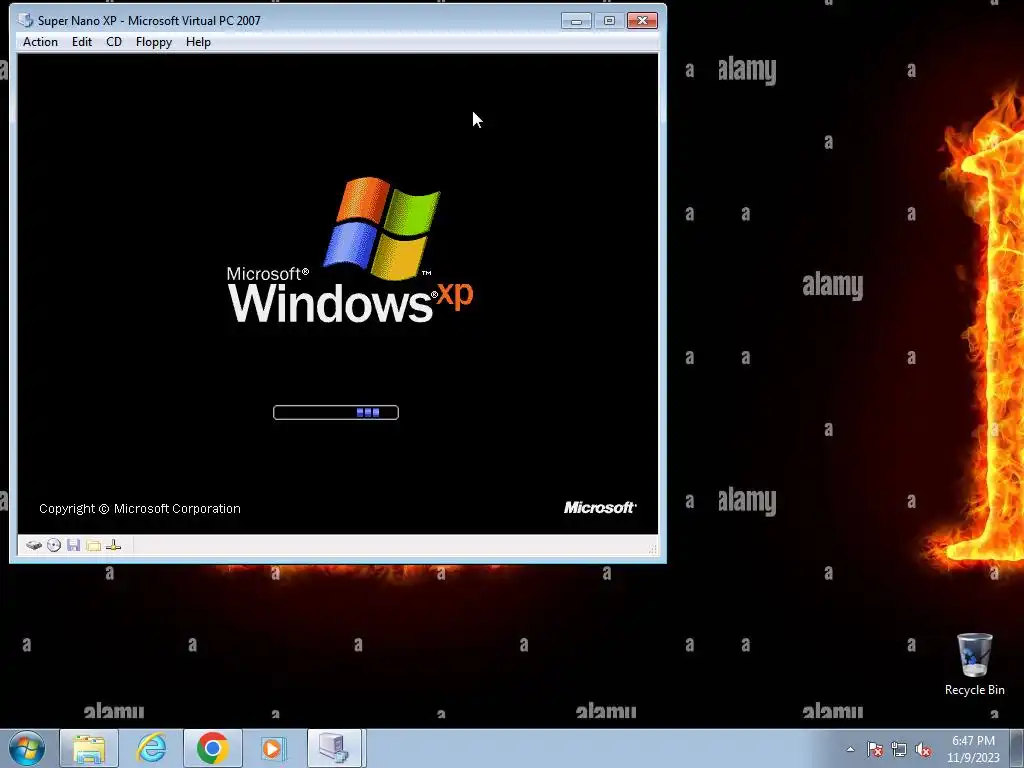Click the network adapter status icon
This screenshot has width=1024, height=768.
[114, 545]
